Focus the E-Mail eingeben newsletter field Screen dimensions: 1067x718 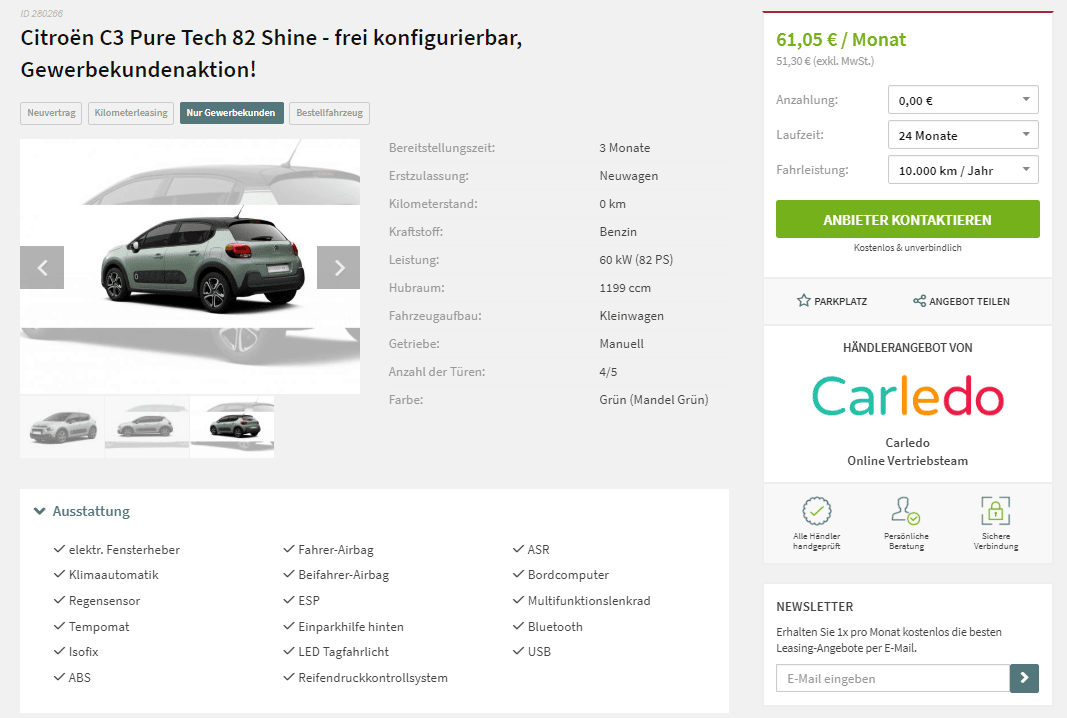click(x=893, y=679)
